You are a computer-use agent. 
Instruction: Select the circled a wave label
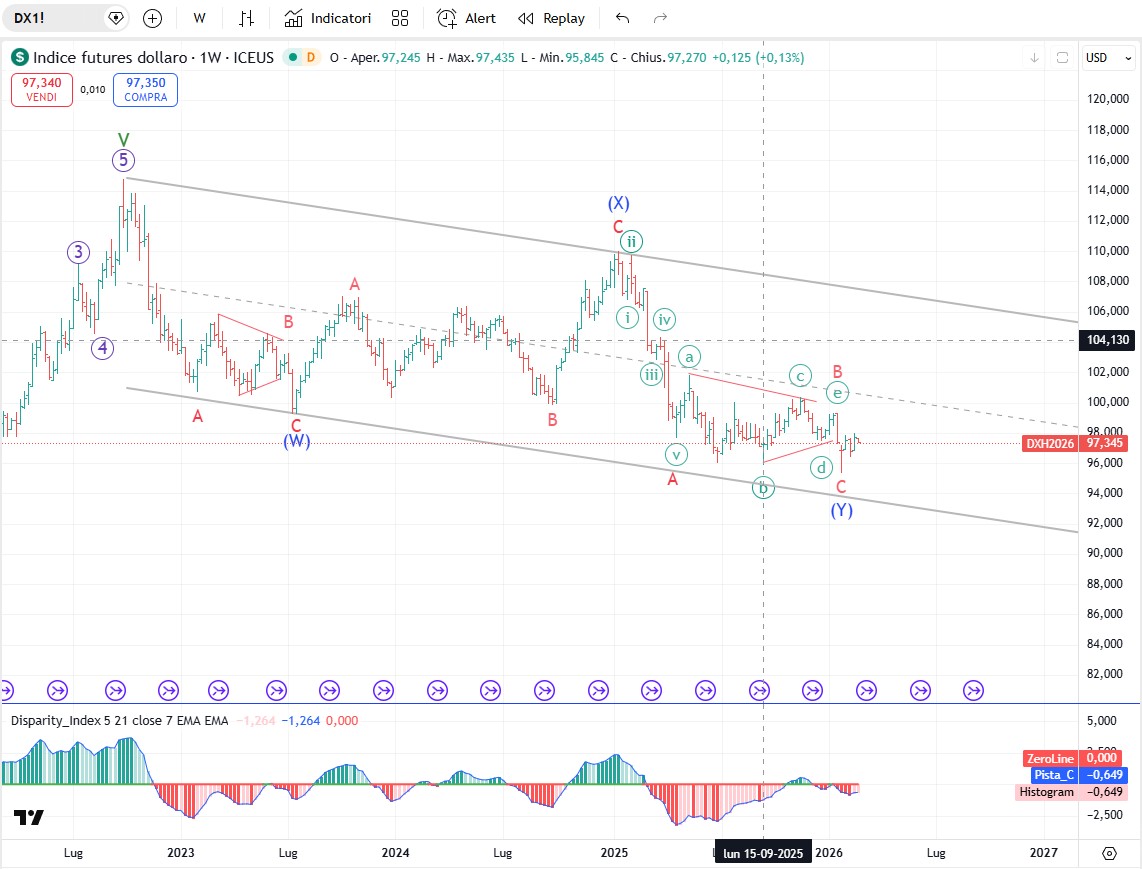tap(689, 356)
